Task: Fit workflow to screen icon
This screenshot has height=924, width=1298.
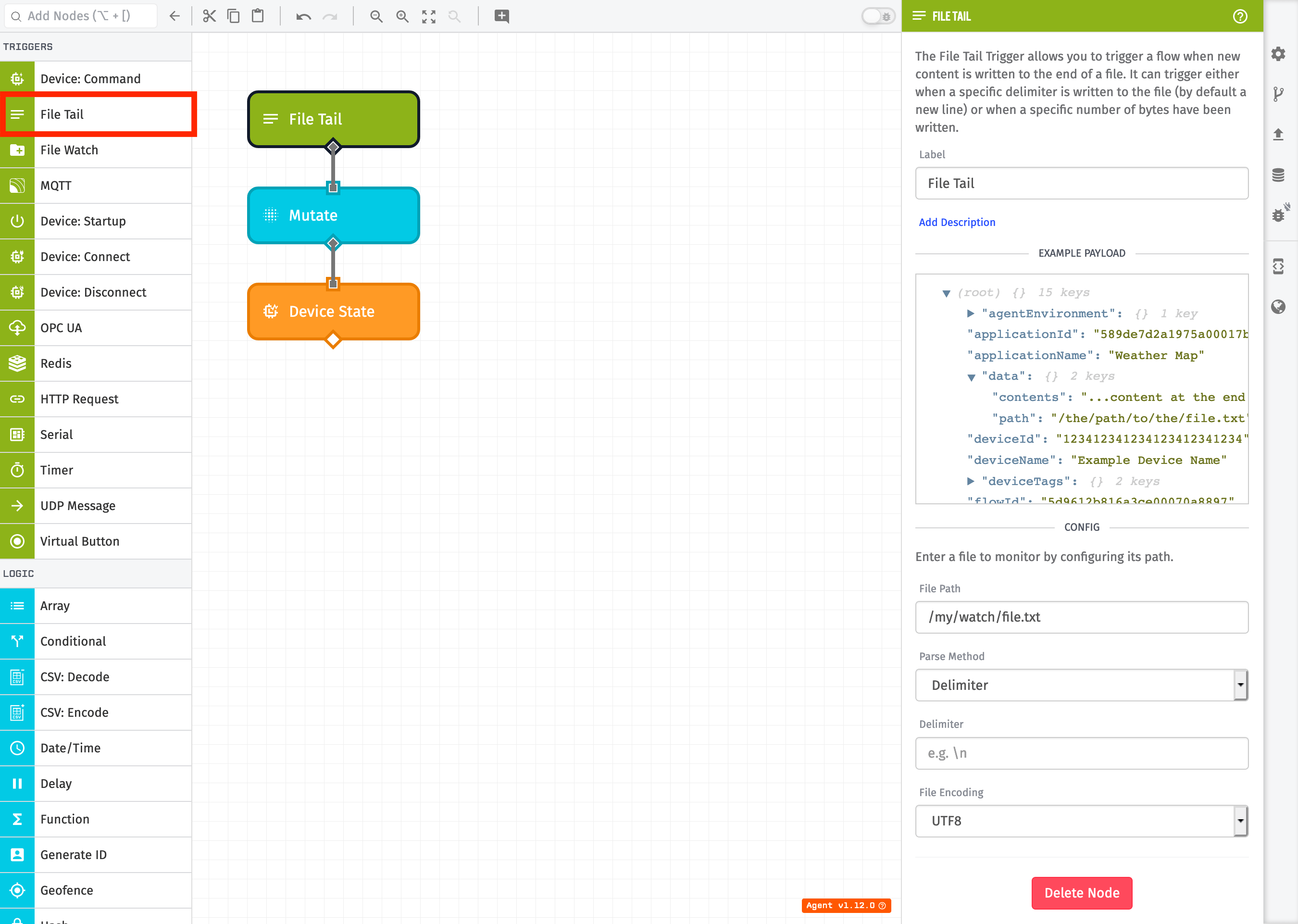Action: (x=429, y=16)
